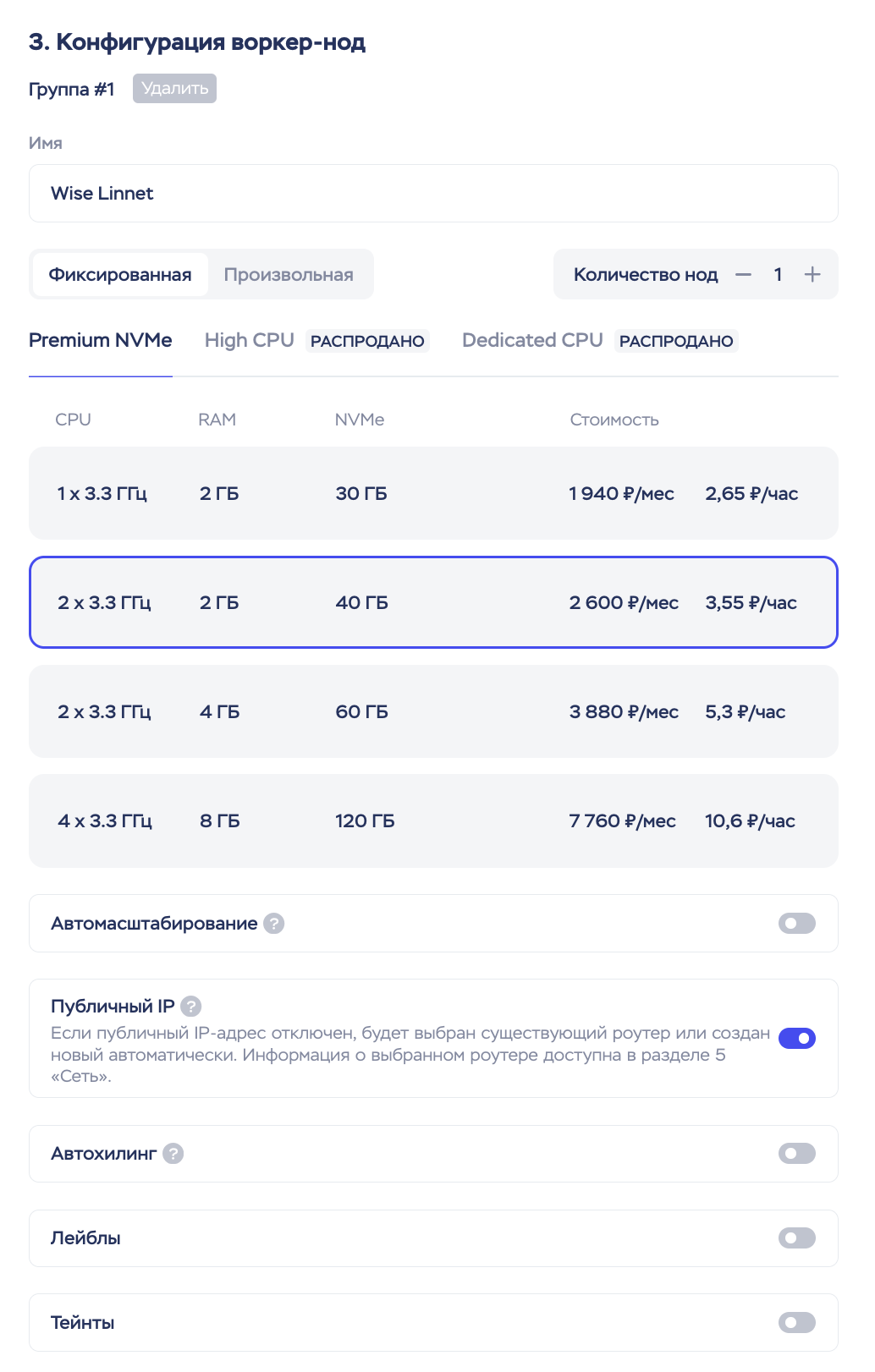
Task: Click the 10,6 ₽/час price
Action: tap(751, 820)
